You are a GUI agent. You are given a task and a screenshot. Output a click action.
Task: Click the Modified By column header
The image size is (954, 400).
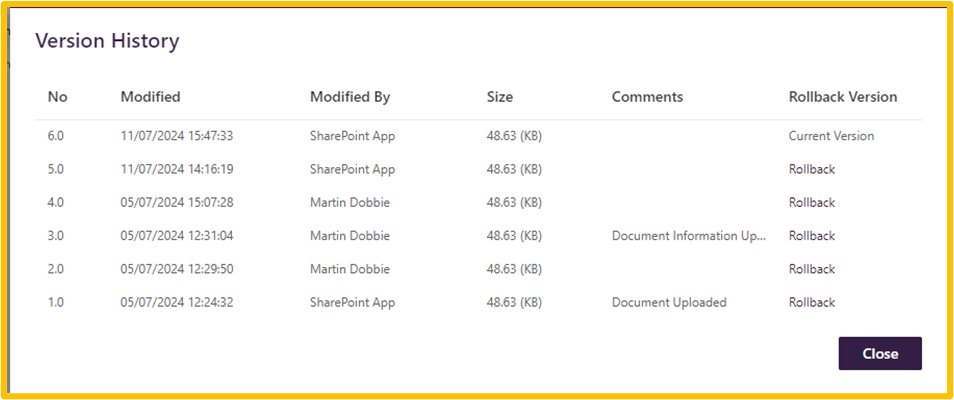click(350, 97)
